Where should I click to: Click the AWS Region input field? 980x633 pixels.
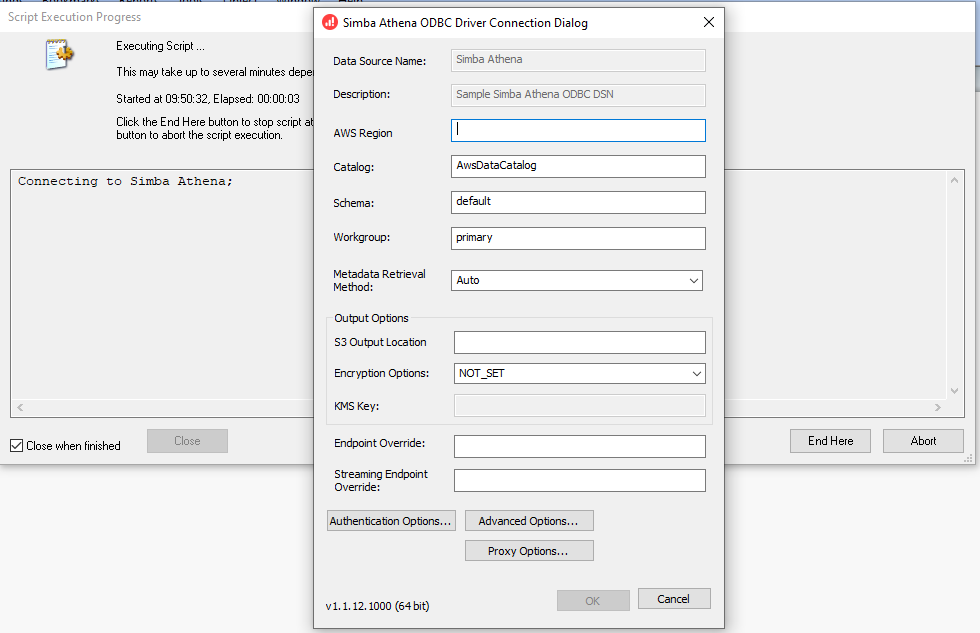[x=579, y=130]
